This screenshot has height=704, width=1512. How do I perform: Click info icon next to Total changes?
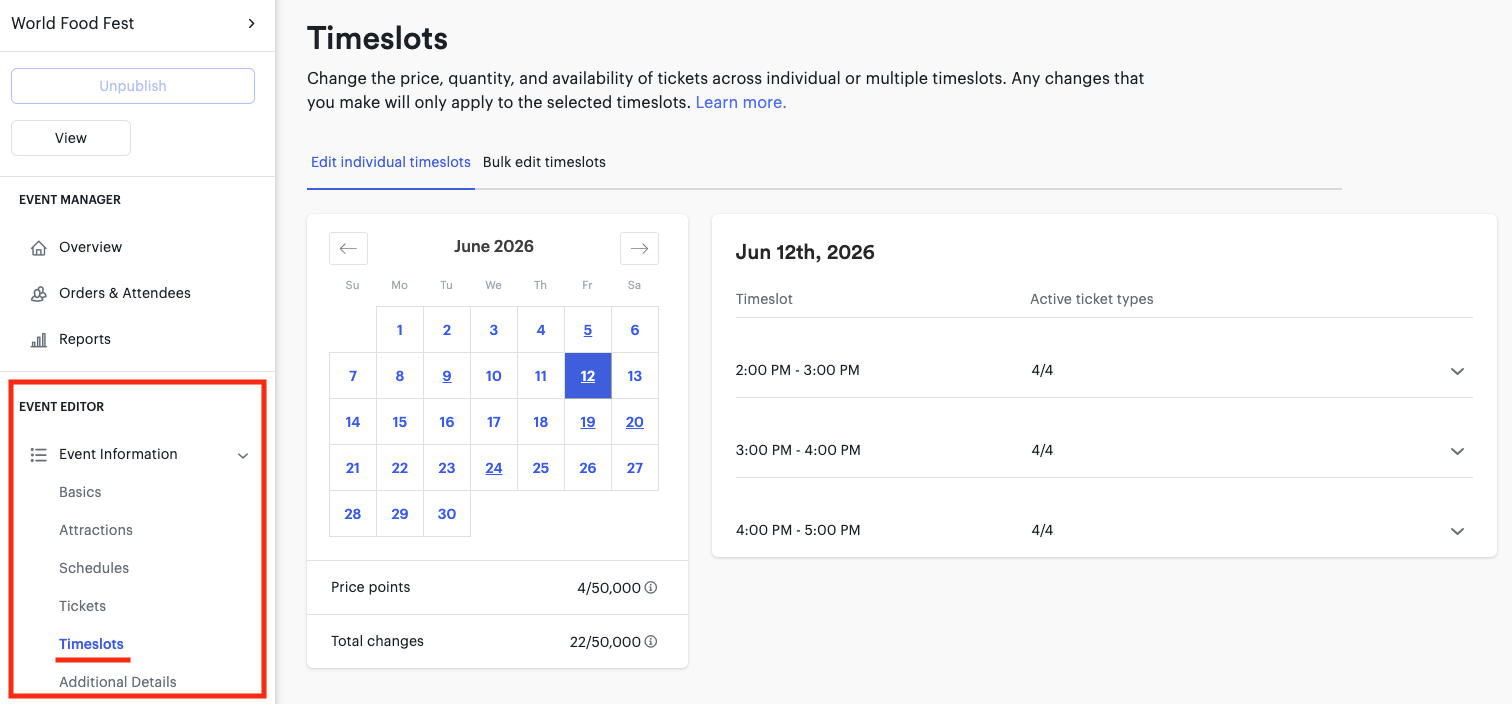(x=651, y=642)
